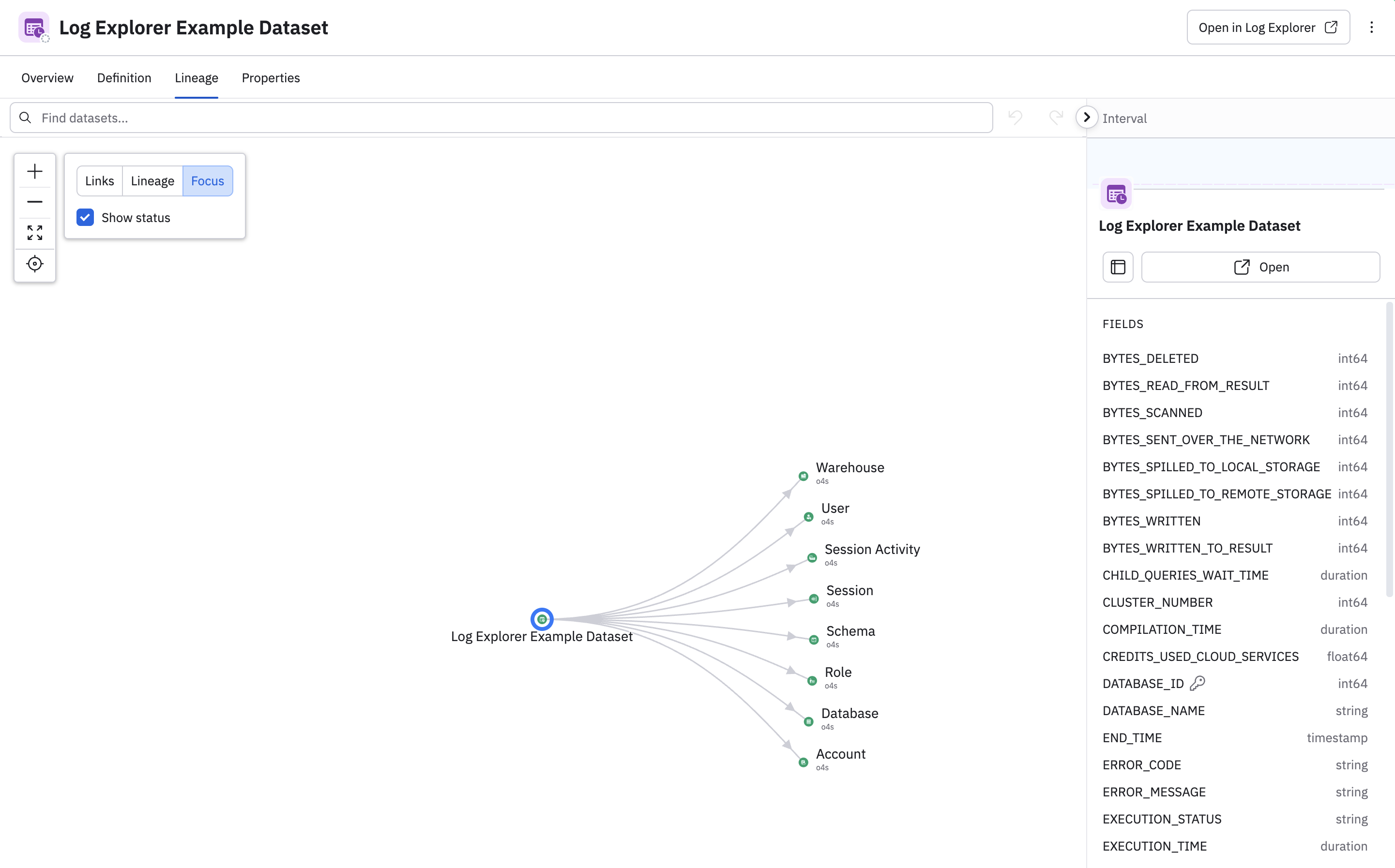Zoom out of the lineage graph

[x=34, y=201]
